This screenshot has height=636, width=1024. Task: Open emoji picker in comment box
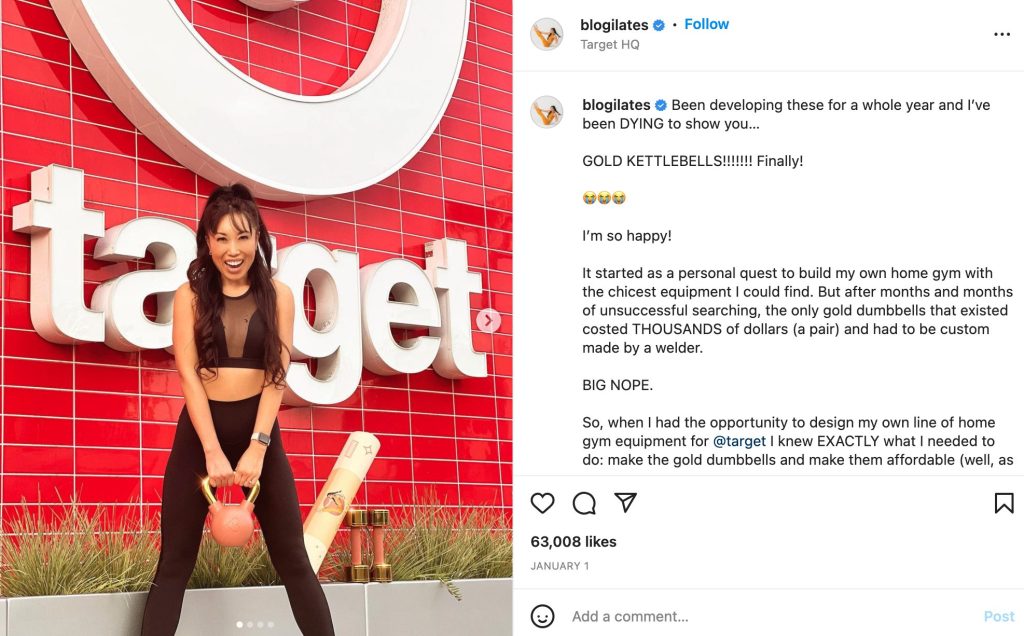coord(542,616)
